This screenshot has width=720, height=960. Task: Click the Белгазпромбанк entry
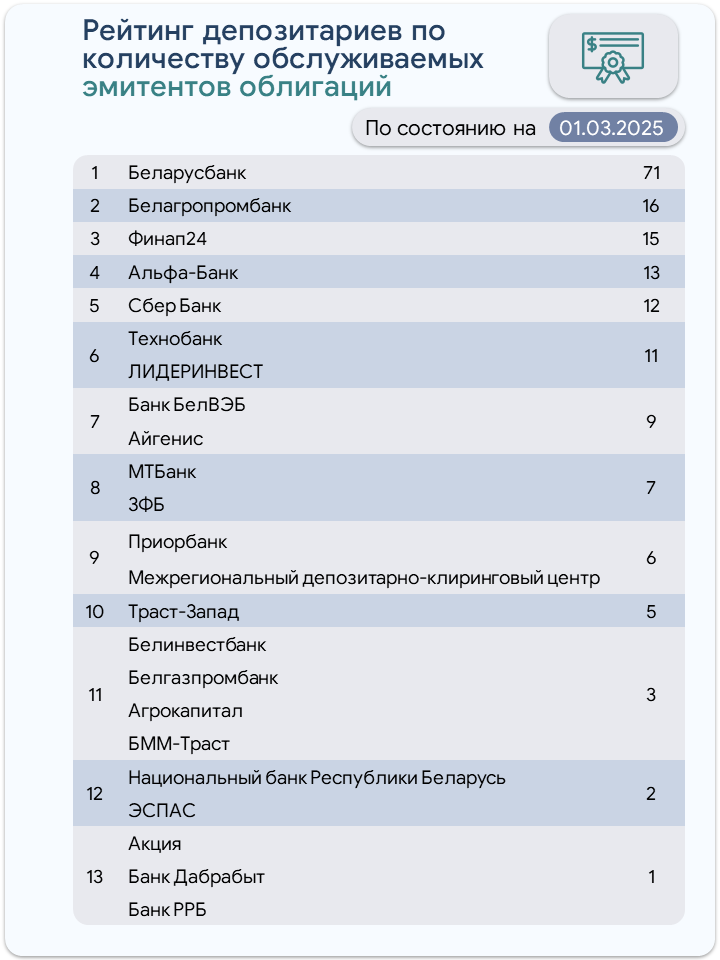point(203,678)
